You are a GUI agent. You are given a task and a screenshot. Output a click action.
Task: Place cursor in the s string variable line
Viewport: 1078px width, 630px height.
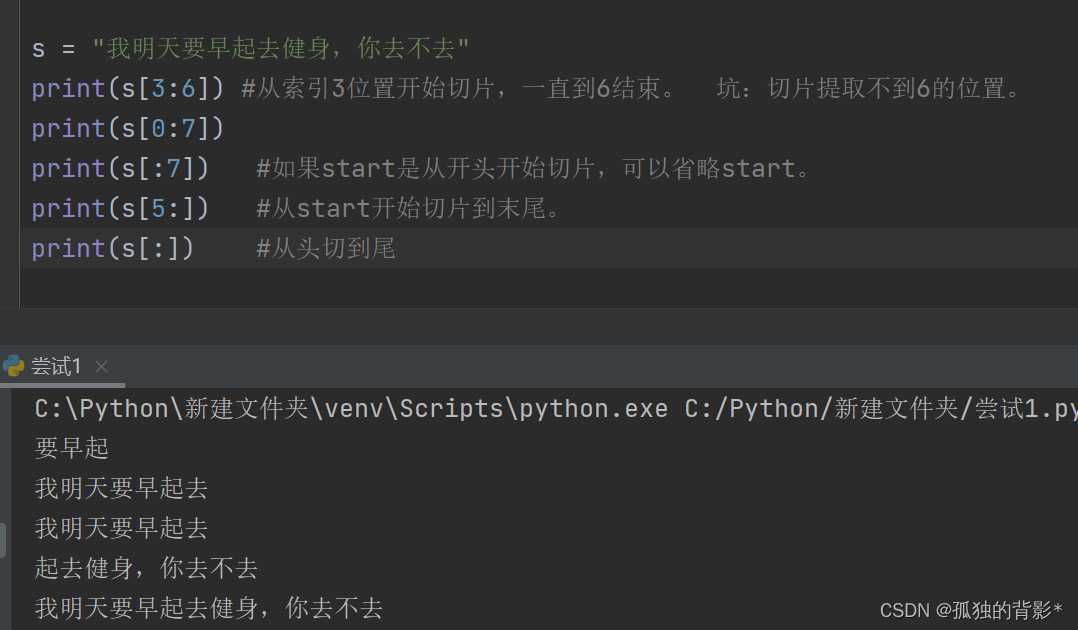(x=200, y=48)
